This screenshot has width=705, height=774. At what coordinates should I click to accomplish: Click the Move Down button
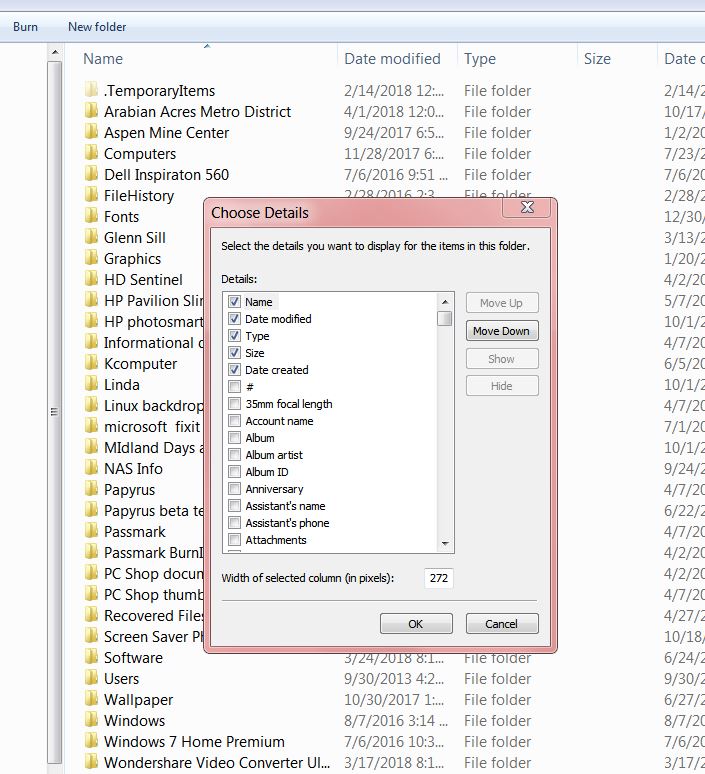coord(502,331)
